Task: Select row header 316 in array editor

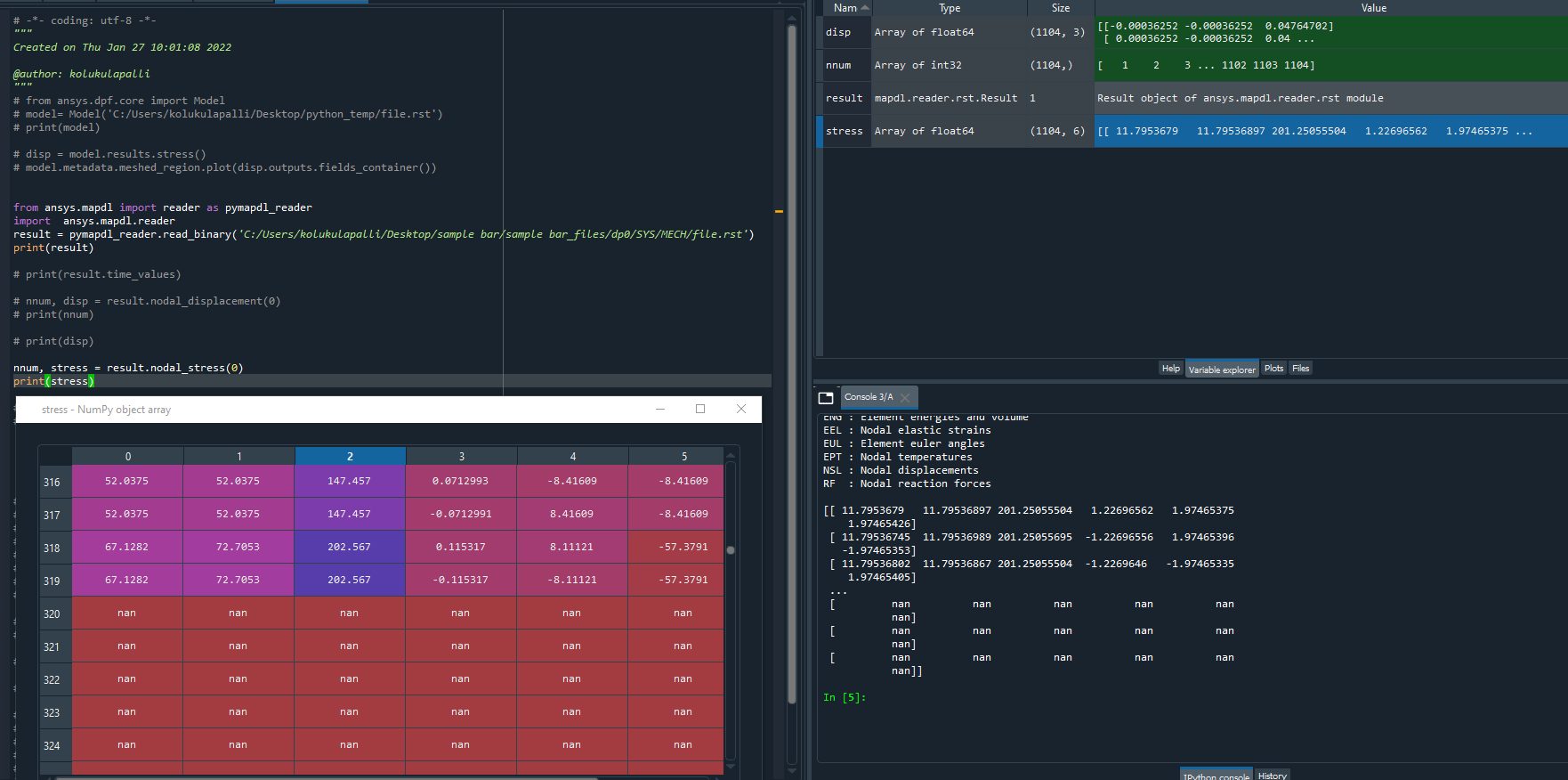Action: click(x=55, y=482)
